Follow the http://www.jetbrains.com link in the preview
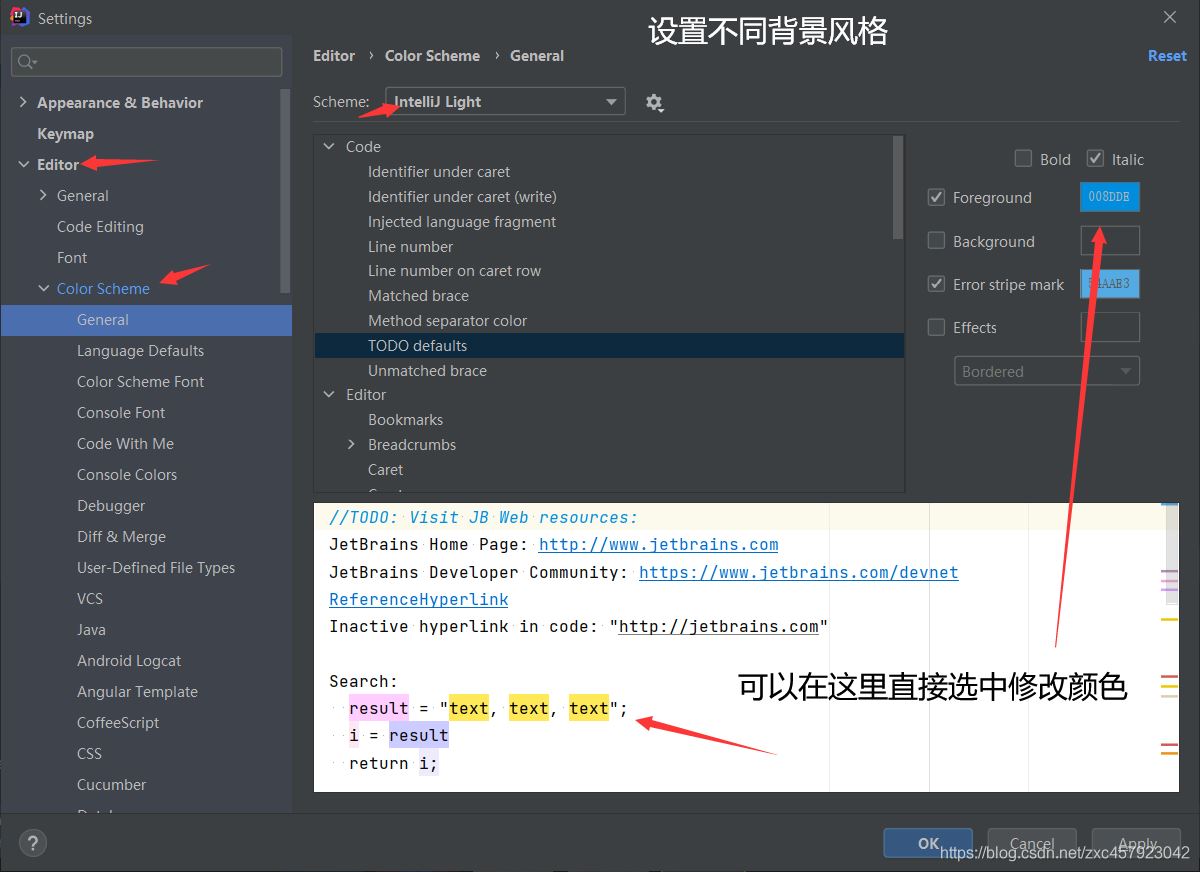1200x872 pixels. pos(657,544)
